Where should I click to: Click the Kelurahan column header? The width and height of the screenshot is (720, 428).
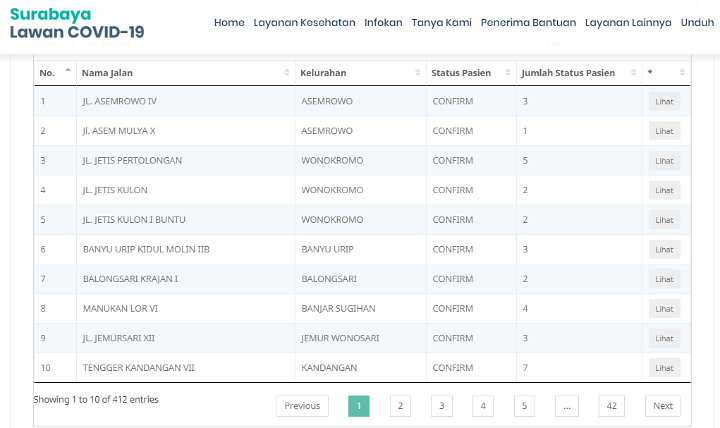360,73
